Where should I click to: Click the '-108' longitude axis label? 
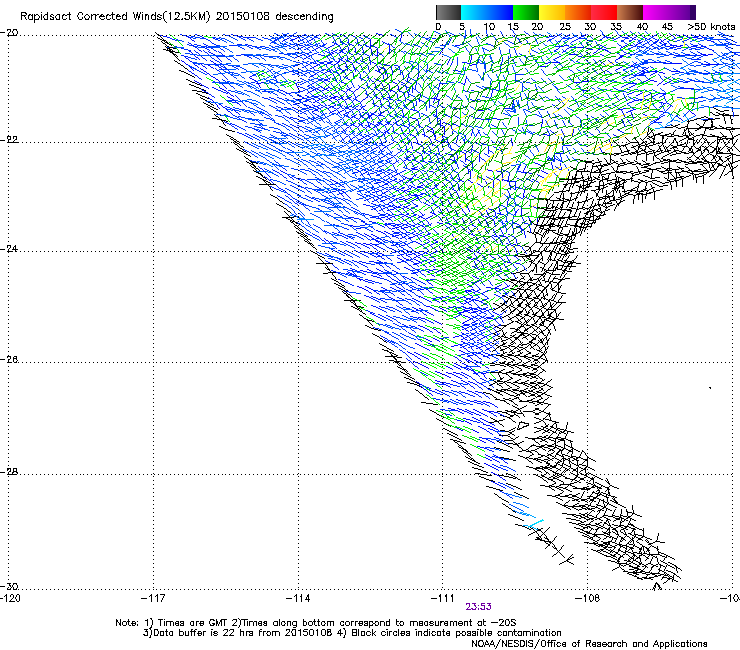coord(588,599)
